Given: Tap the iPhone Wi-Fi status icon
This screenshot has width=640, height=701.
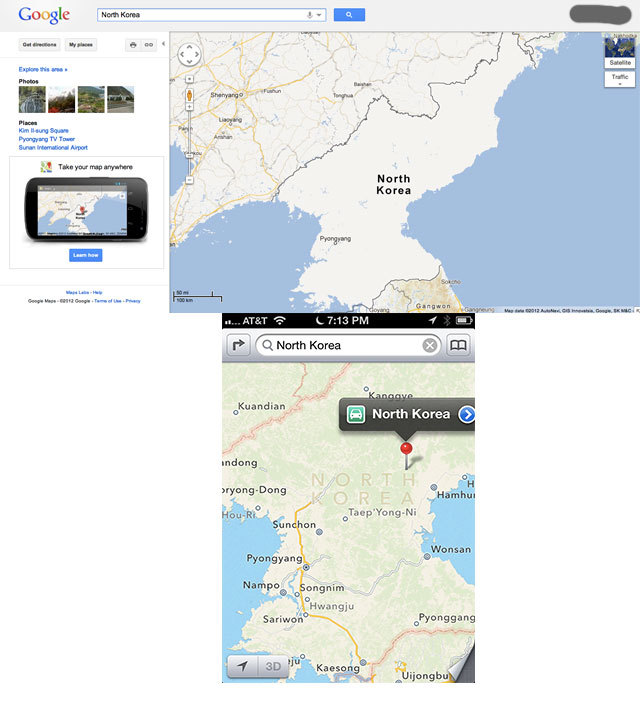Looking at the screenshot, I should [x=280, y=321].
